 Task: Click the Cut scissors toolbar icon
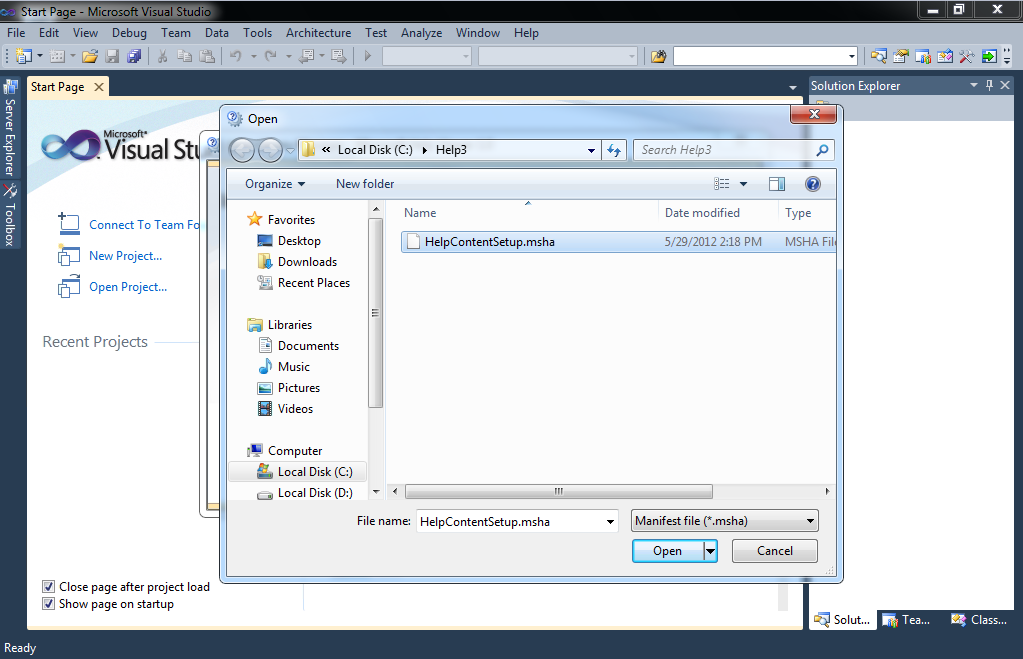tap(162, 56)
